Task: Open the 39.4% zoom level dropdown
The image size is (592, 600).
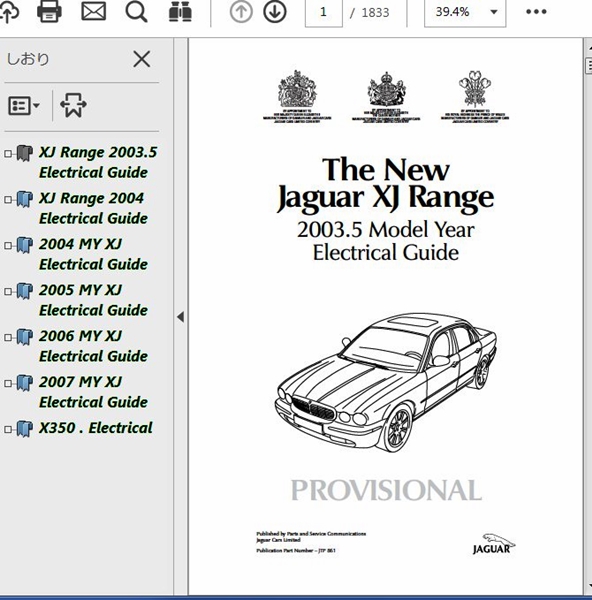Action: click(465, 13)
